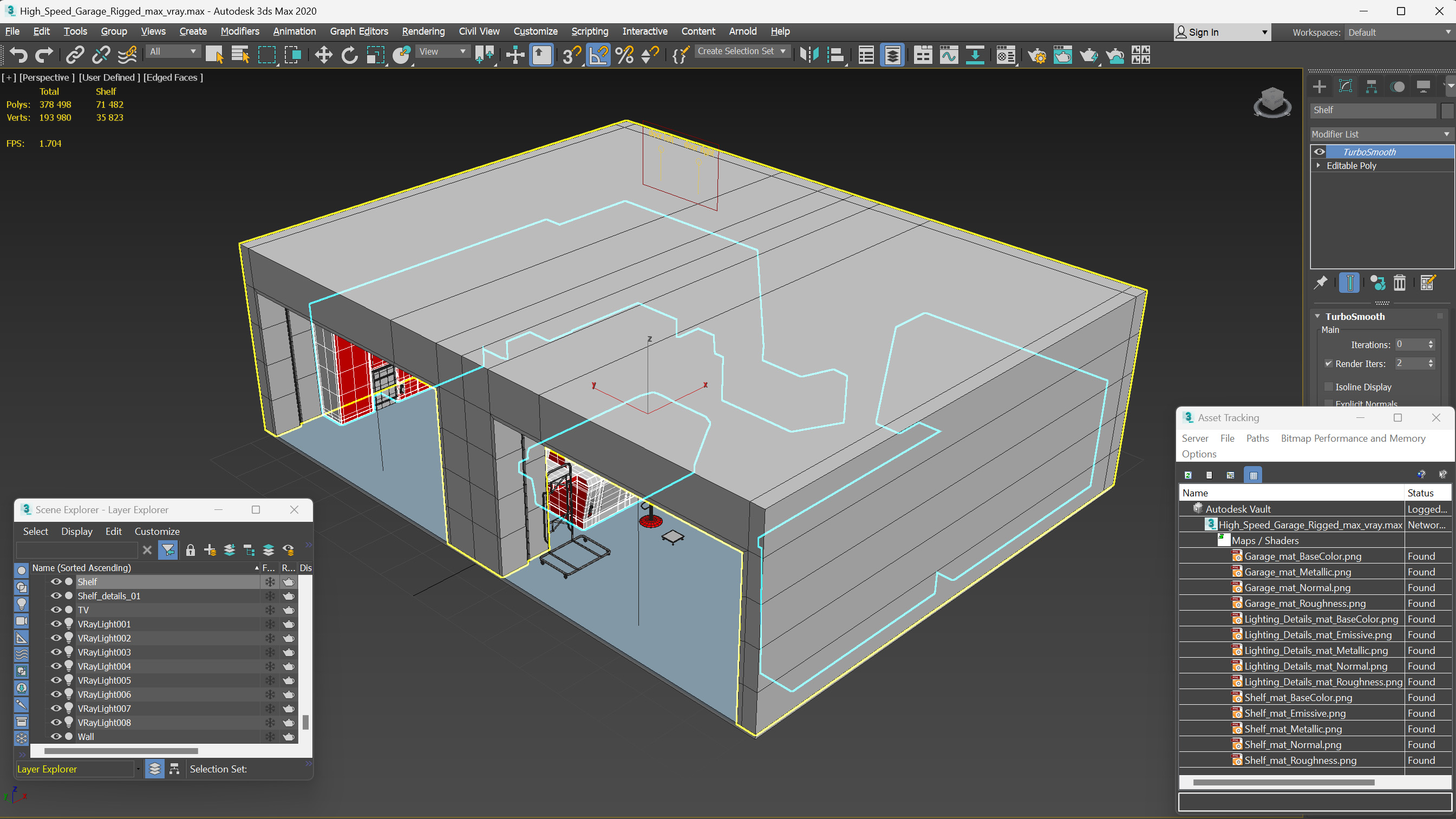The width and height of the screenshot is (1456, 819).
Task: Sort by Name column in Asset Tracking
Action: [1291, 493]
